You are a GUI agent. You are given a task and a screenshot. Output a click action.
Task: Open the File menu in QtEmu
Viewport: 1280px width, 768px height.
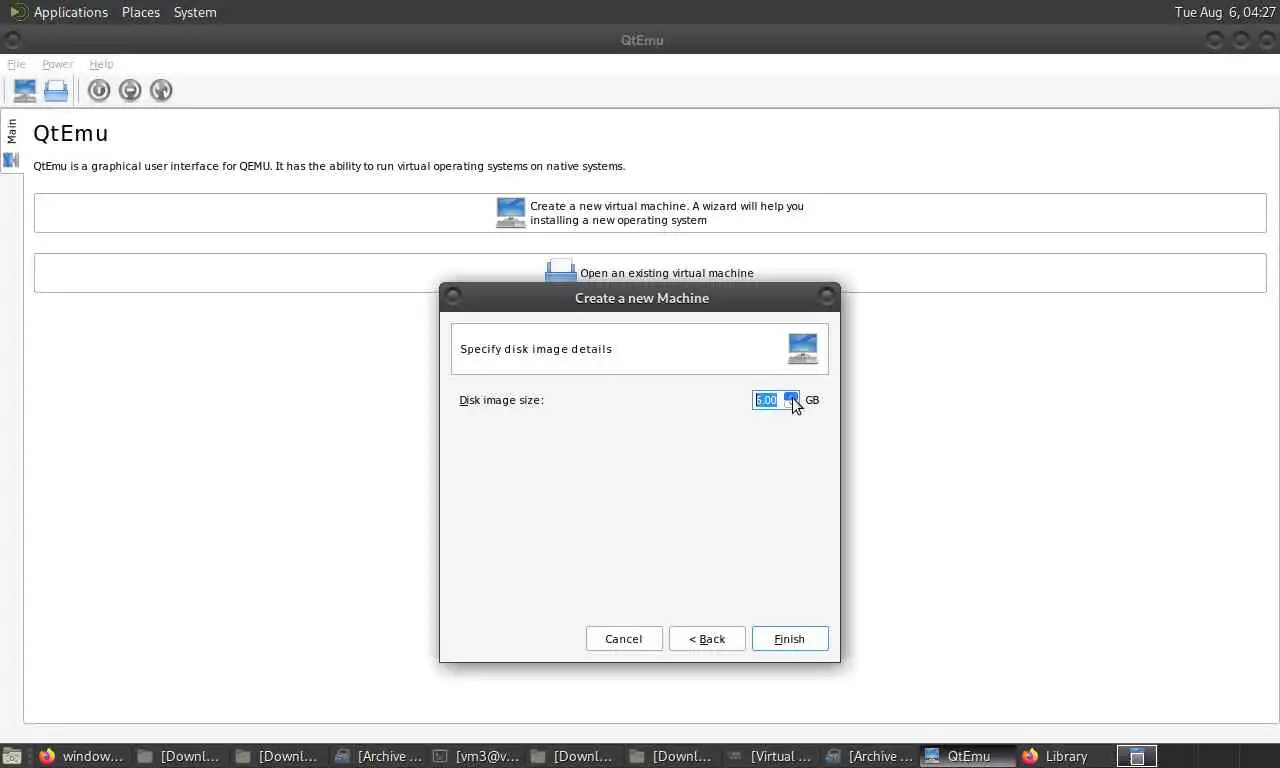(16, 64)
